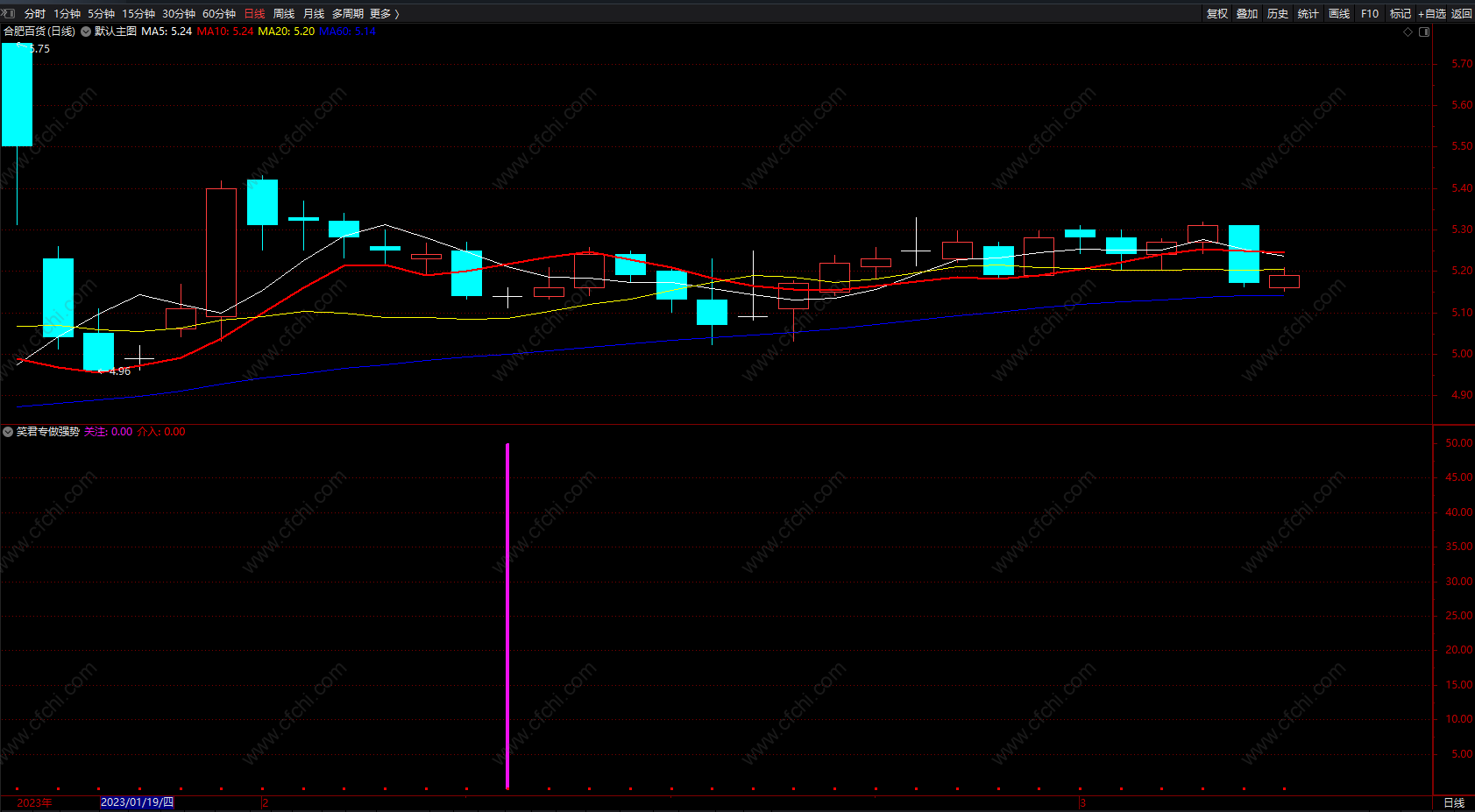The image size is (1475, 812).
Task: Click the 介入: 0.00 indicator value
Action: tap(161, 432)
